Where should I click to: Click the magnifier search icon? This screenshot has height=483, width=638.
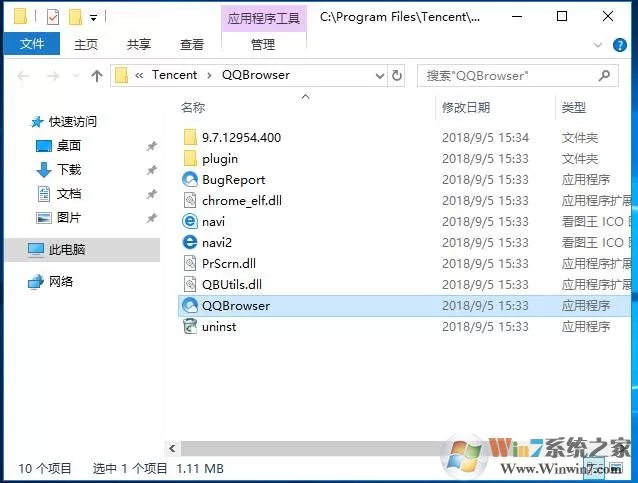[605, 75]
